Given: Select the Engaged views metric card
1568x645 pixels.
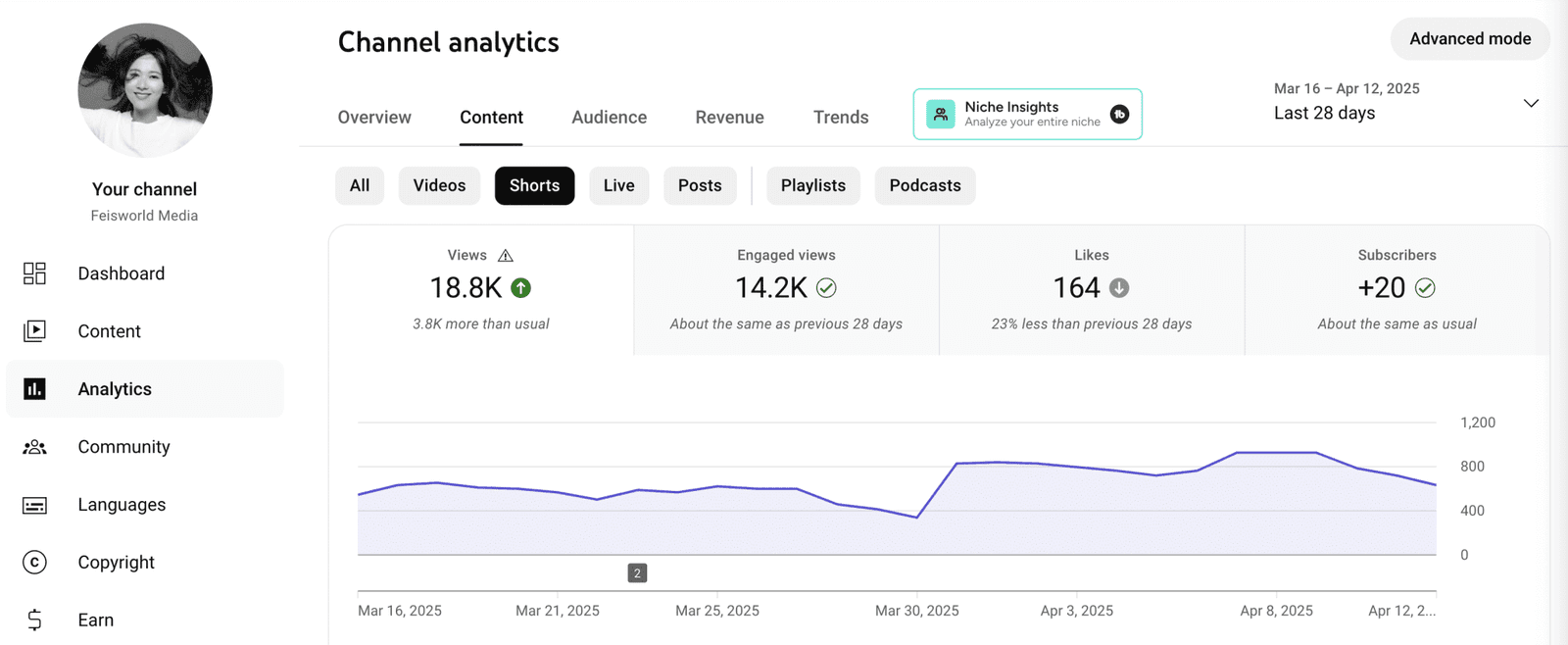Looking at the screenshot, I should pyautogui.click(x=786, y=290).
